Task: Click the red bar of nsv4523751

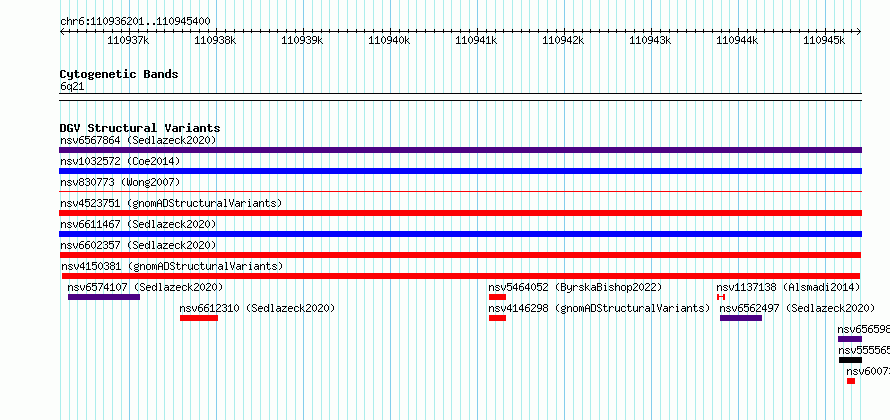Action: coord(460,213)
